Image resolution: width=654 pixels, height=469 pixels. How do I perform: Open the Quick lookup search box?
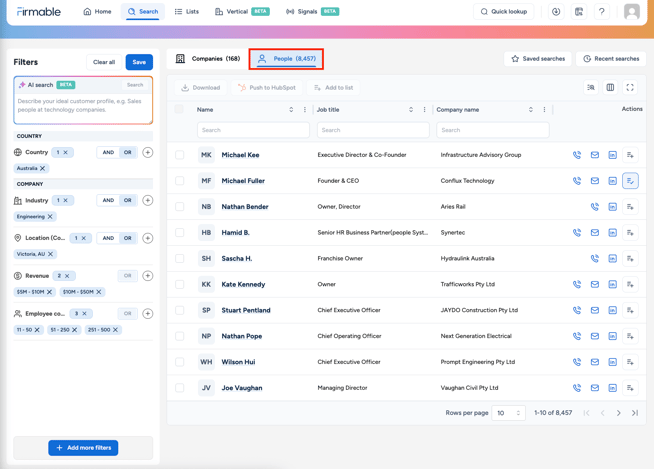504,12
